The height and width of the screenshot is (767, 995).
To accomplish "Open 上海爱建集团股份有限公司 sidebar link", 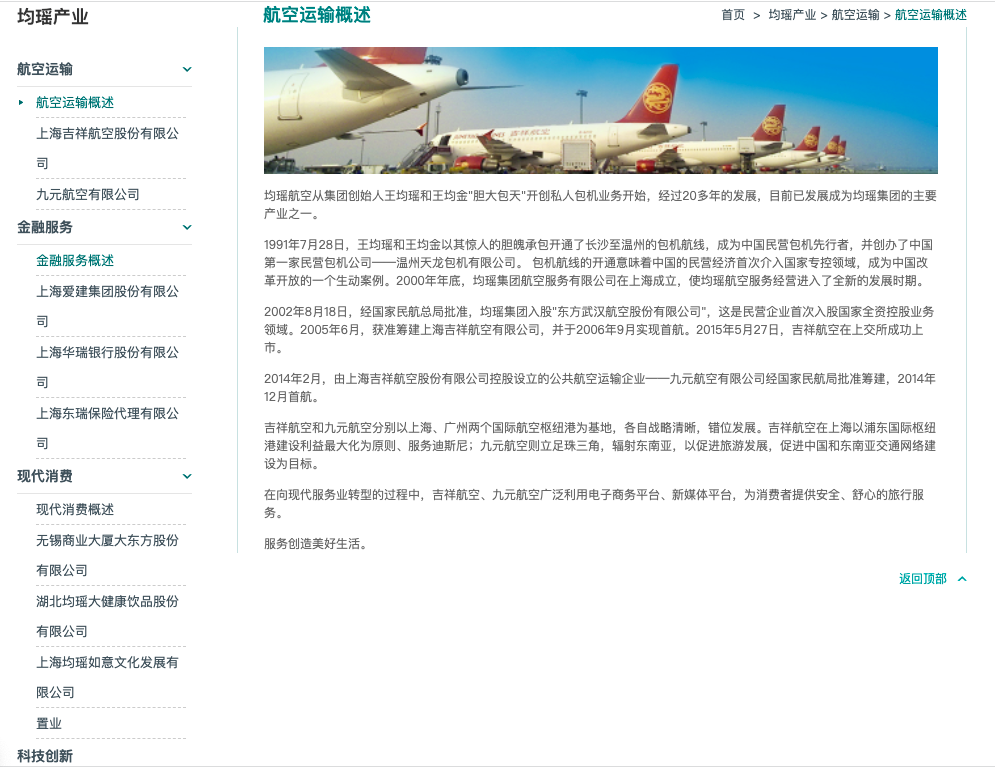I will 107,306.
